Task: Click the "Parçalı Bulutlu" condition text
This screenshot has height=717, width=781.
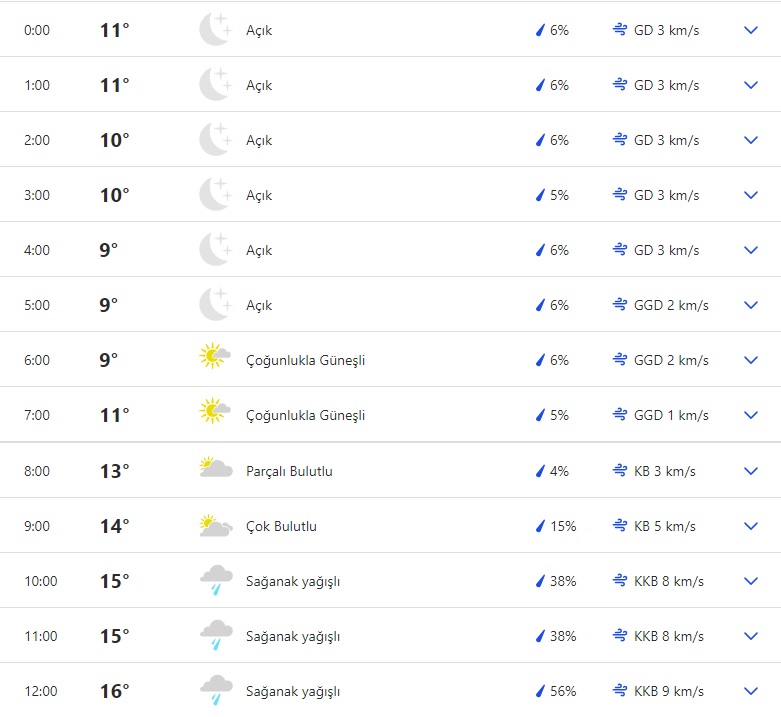Action: pos(289,471)
